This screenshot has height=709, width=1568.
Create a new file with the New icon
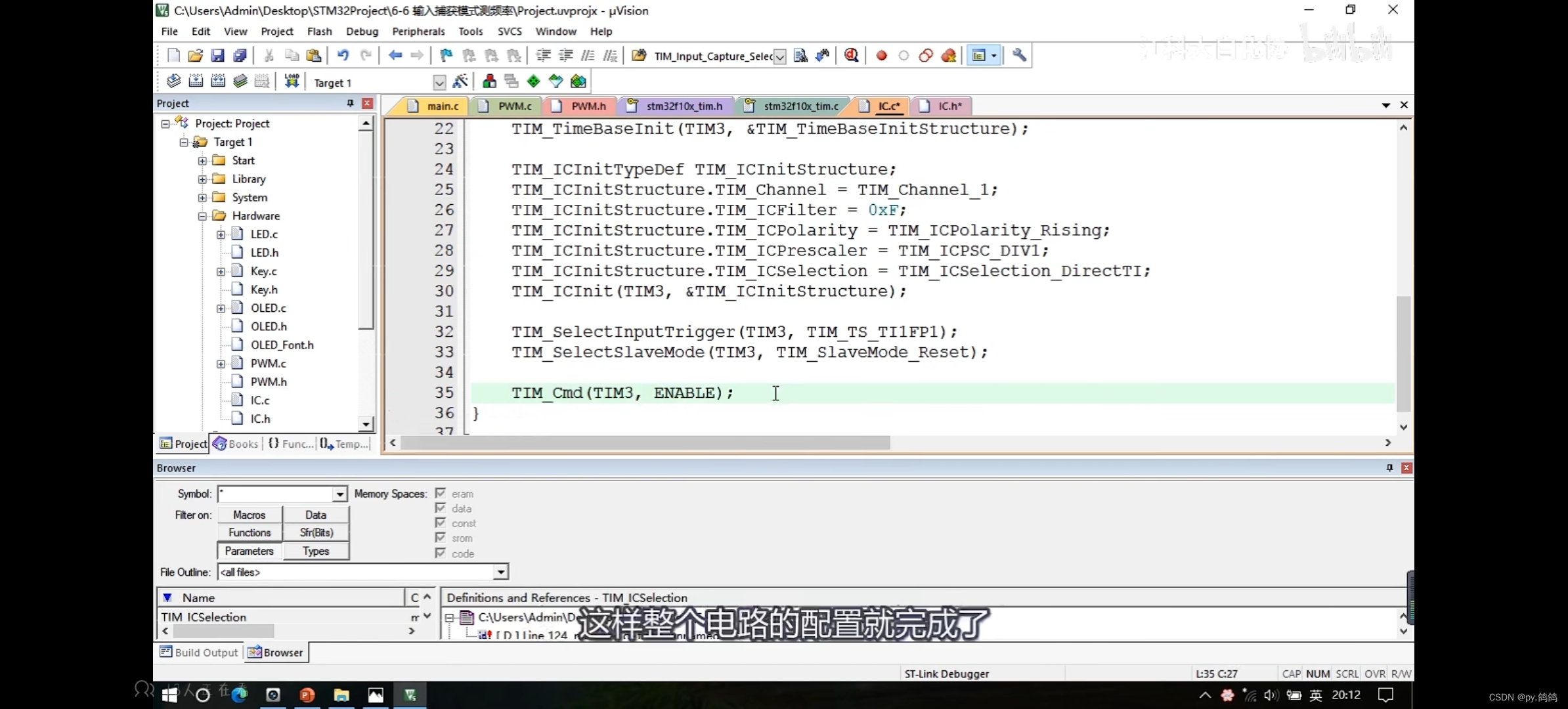[173, 56]
